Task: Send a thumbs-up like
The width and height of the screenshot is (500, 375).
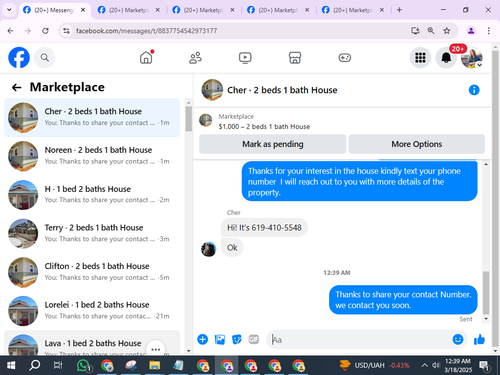Action: coord(479,339)
